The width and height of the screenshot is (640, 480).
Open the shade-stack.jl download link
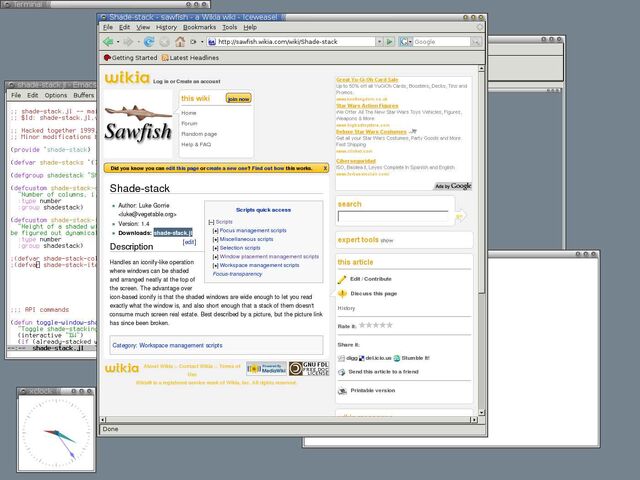pyautogui.click(x=173, y=233)
